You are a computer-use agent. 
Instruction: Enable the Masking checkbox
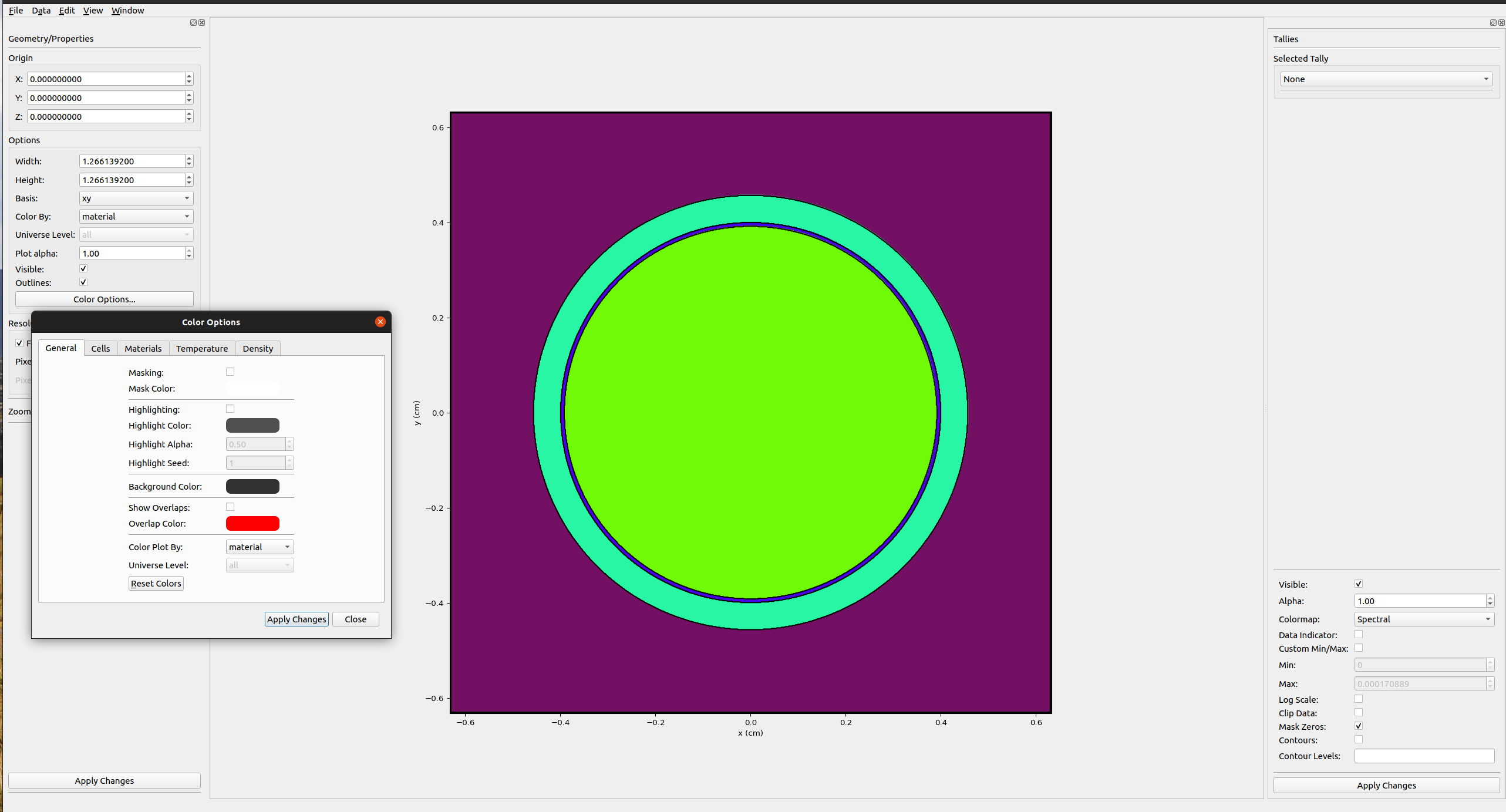tap(230, 372)
